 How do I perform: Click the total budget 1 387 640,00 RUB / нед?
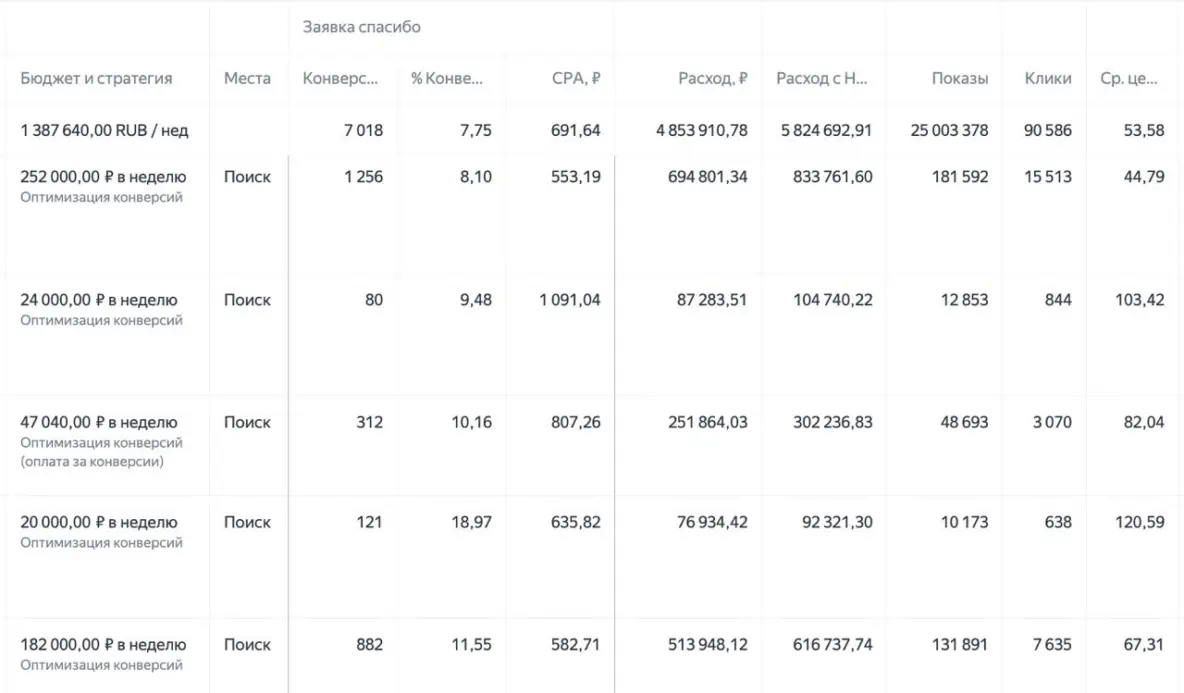click(x=104, y=130)
